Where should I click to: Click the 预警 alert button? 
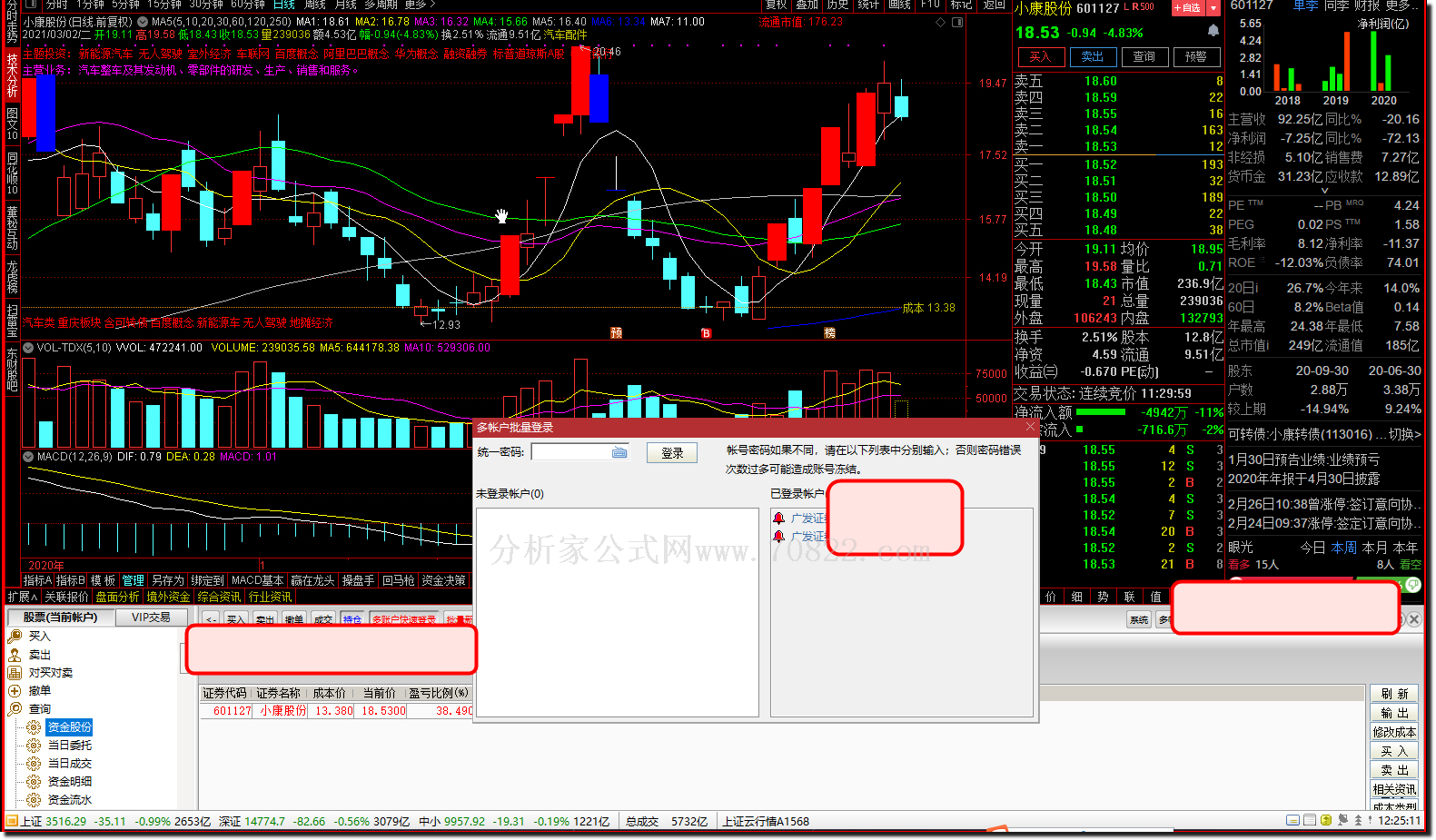click(x=1196, y=56)
